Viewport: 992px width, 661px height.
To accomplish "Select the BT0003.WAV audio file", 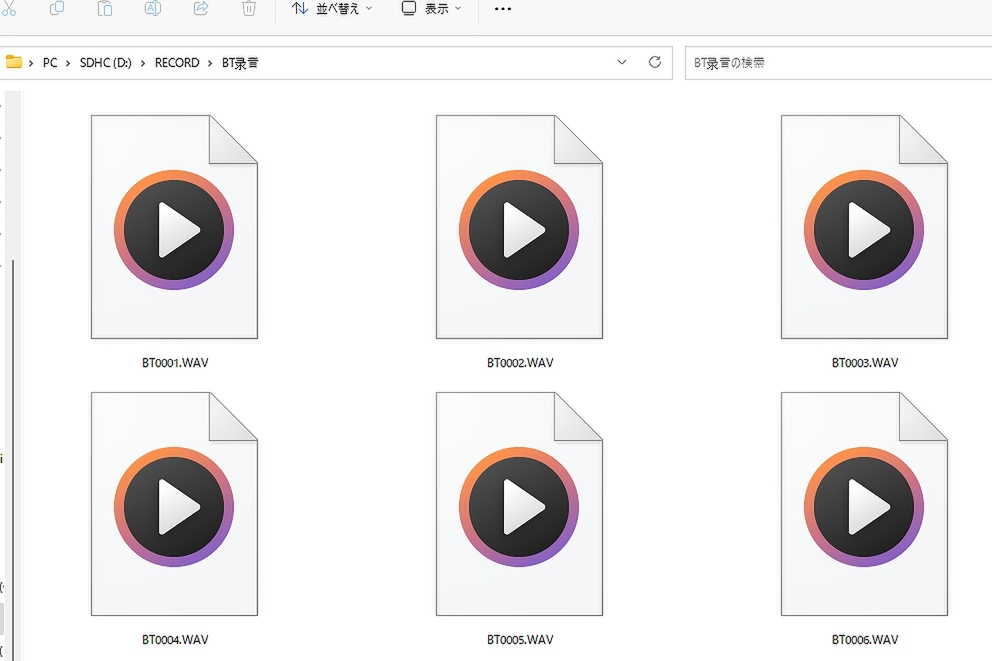I will [864, 242].
